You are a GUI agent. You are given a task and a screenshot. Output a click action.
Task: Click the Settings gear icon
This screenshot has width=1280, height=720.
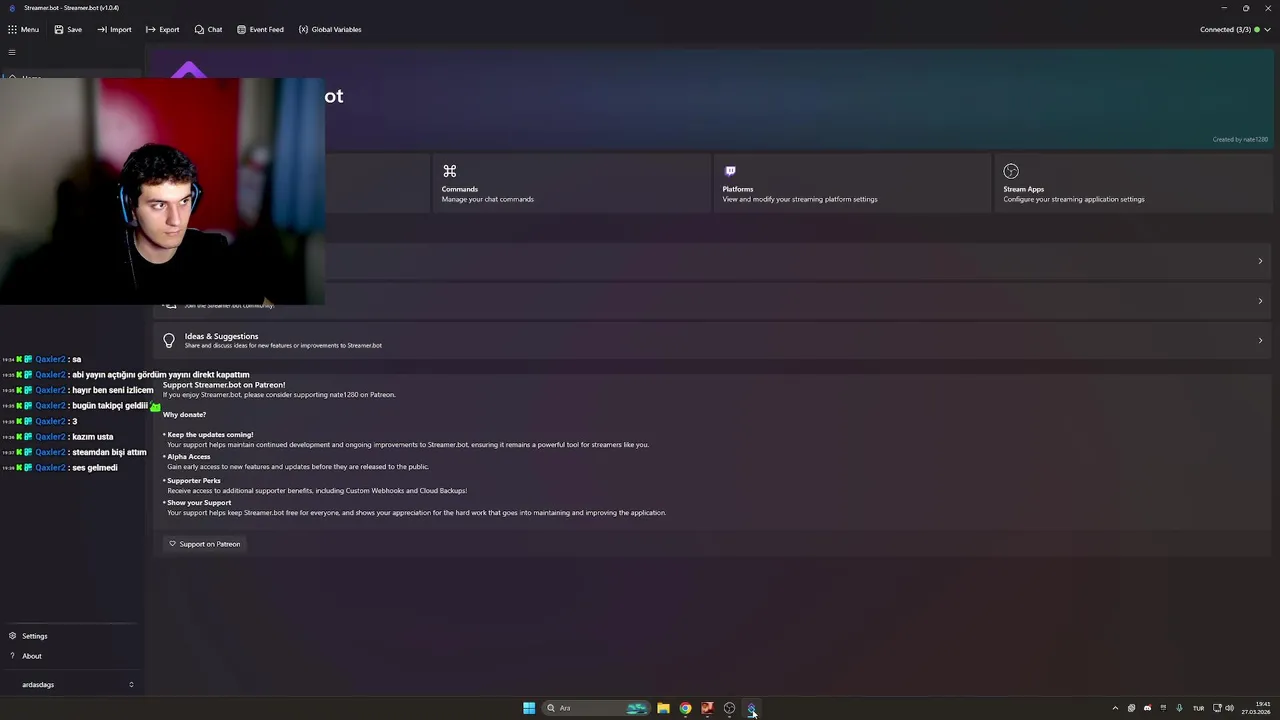coord(12,636)
